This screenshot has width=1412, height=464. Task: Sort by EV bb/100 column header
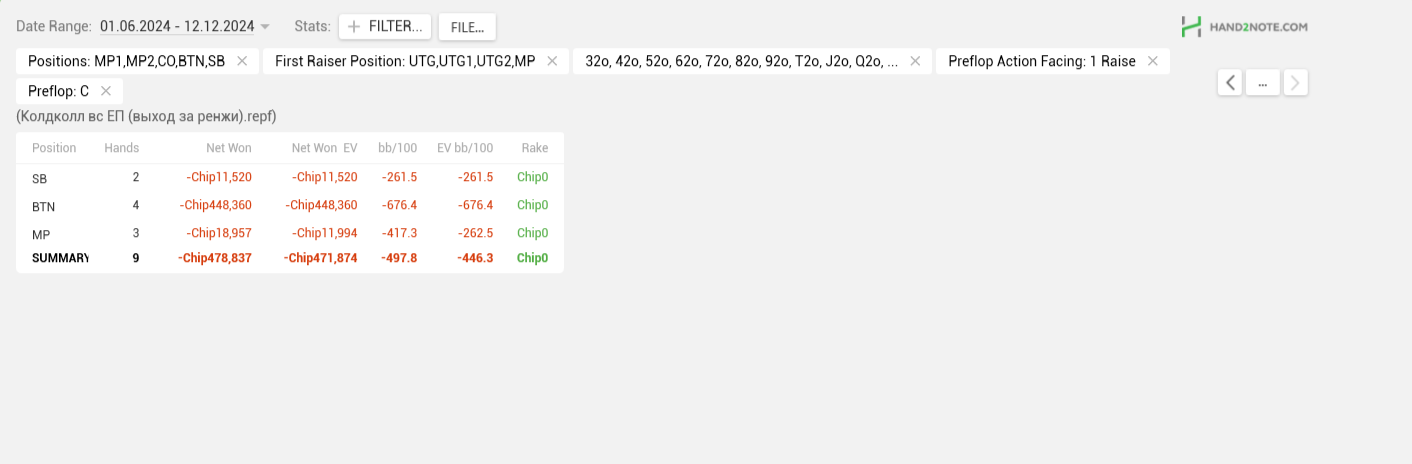(x=465, y=148)
